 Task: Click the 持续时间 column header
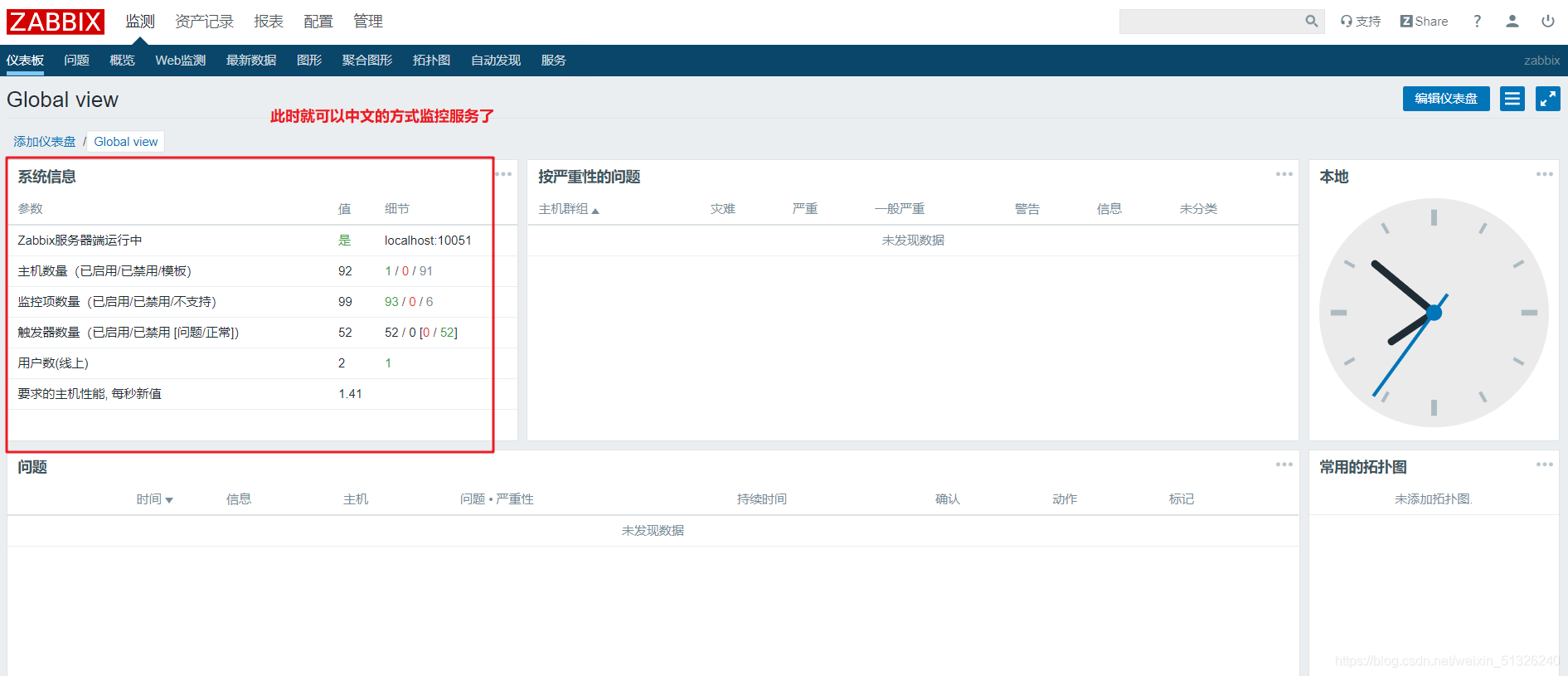761,499
